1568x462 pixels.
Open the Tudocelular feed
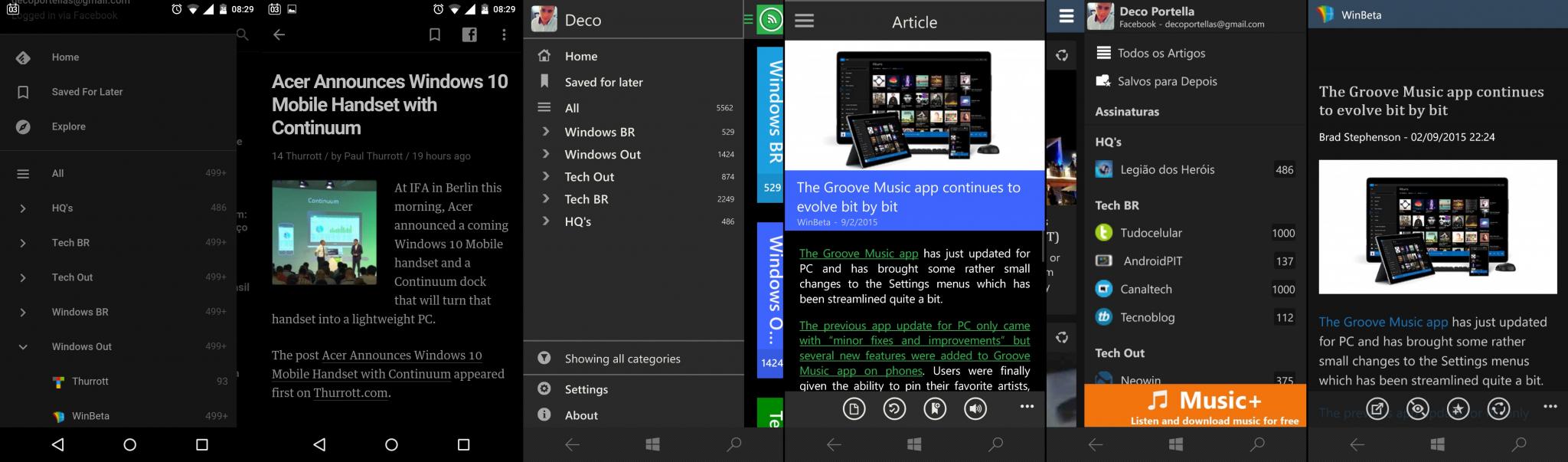tap(1195, 233)
